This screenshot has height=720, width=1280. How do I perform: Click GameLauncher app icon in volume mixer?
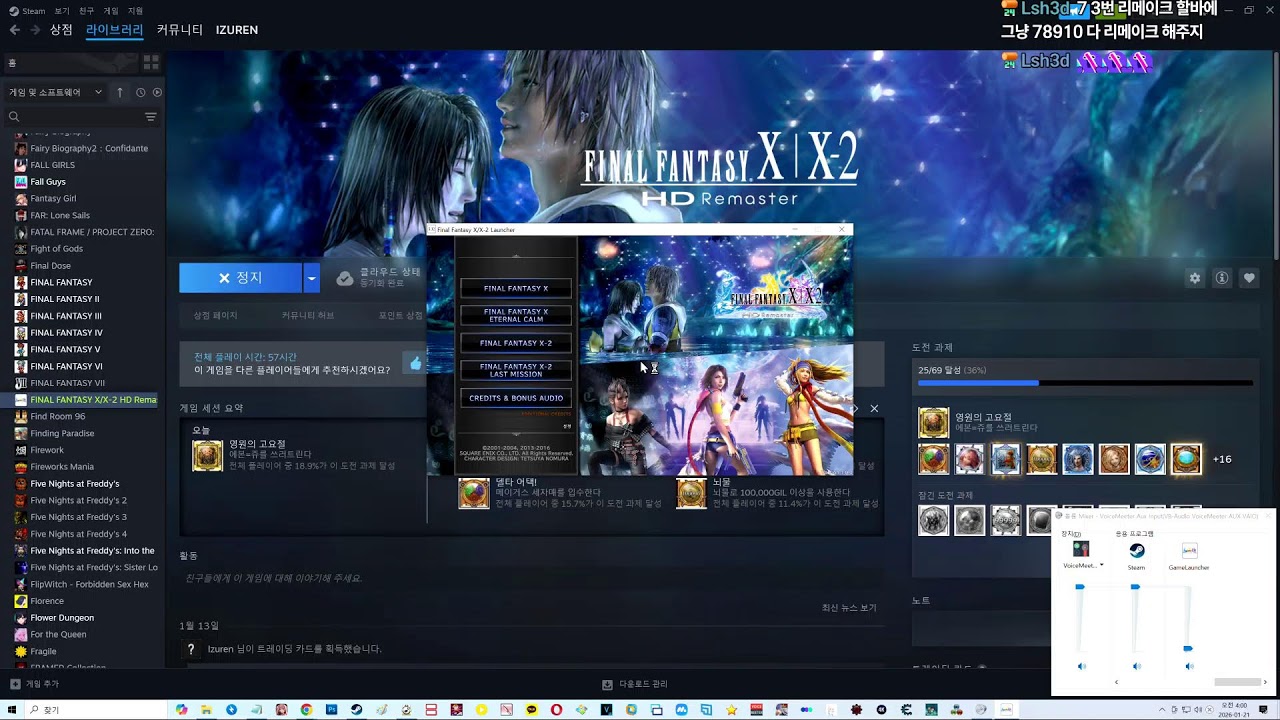tap(1190, 550)
